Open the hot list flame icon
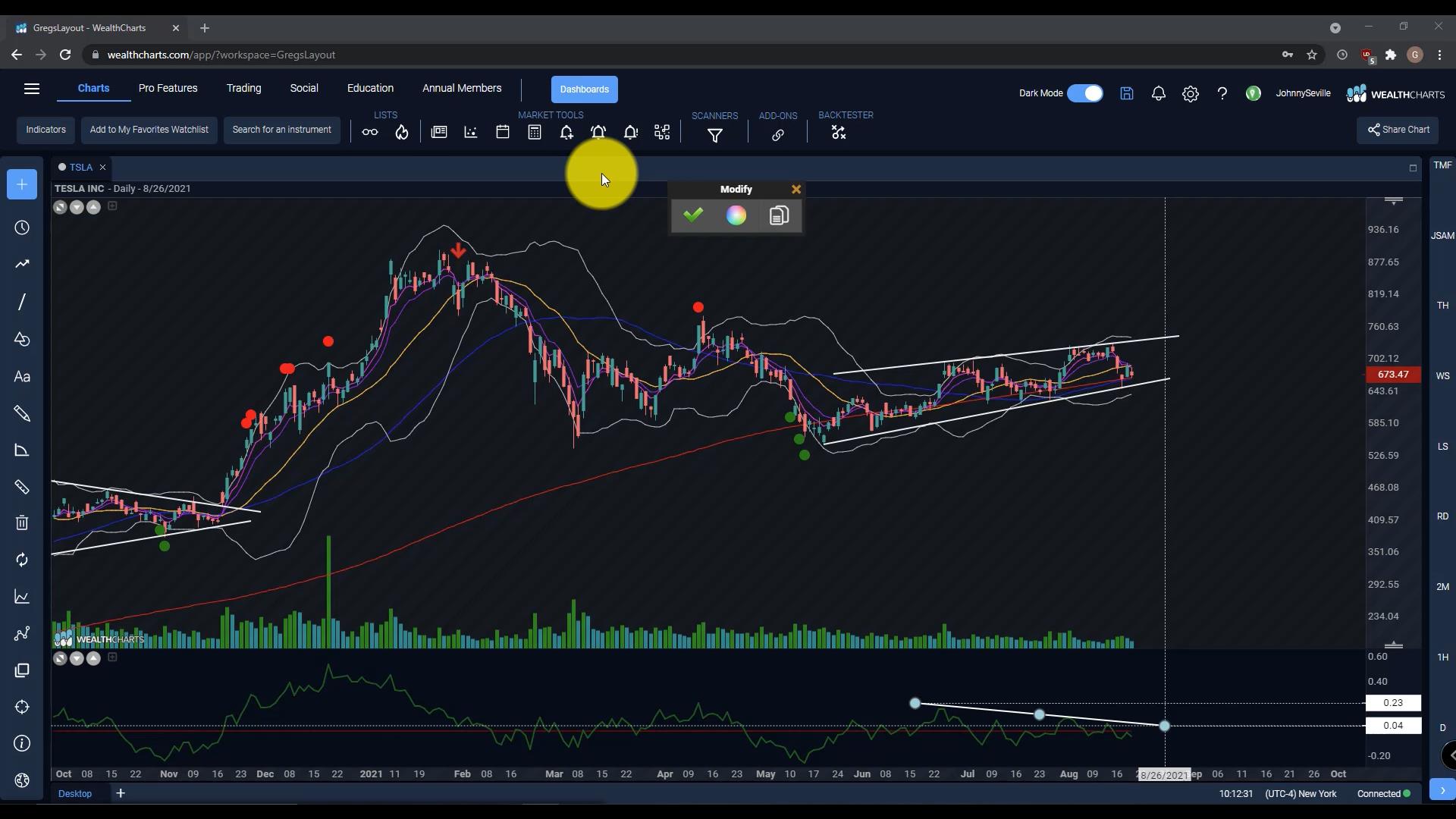This screenshot has width=1456, height=819. (402, 133)
